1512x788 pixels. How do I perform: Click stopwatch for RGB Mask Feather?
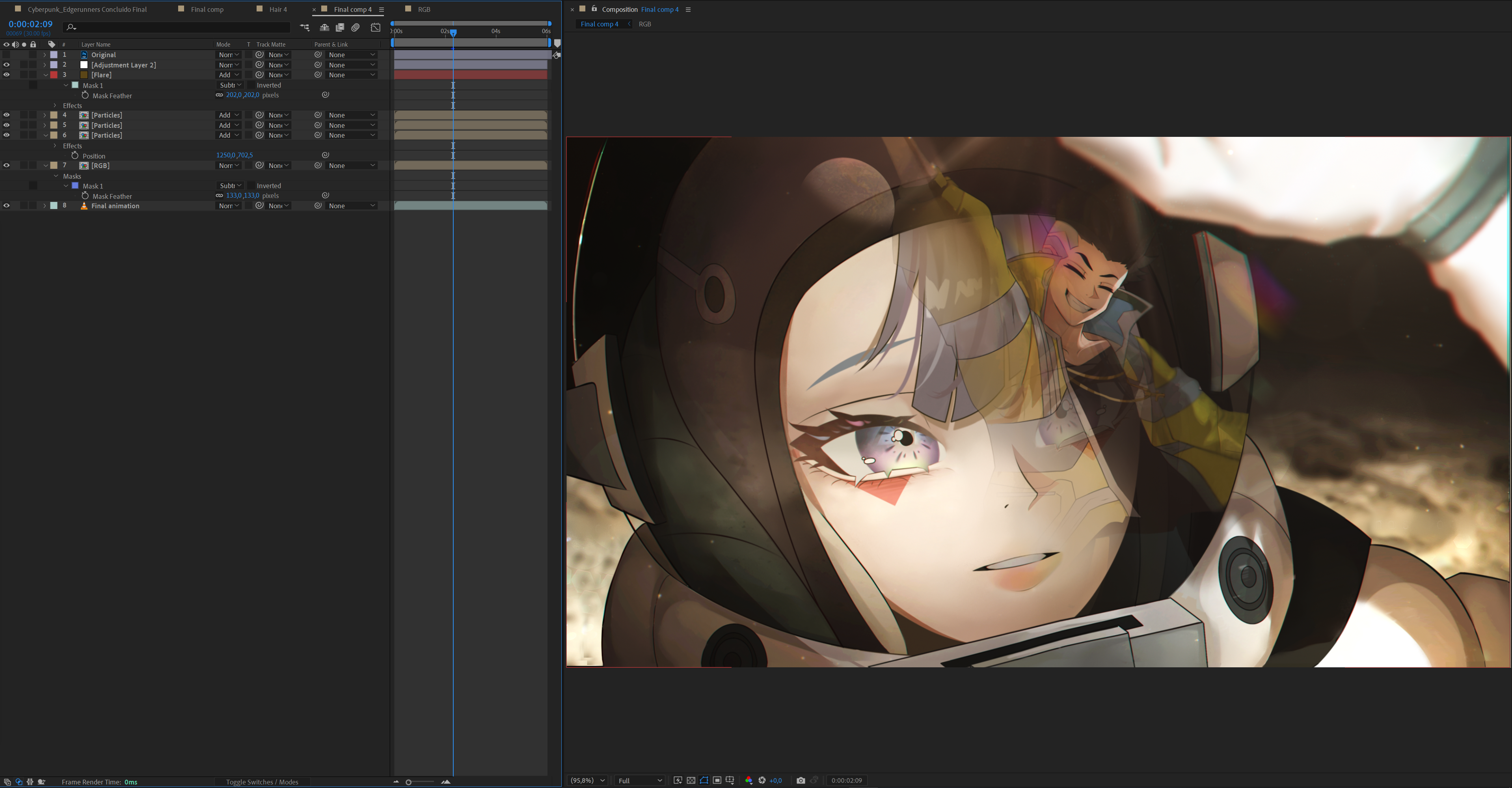[85, 196]
